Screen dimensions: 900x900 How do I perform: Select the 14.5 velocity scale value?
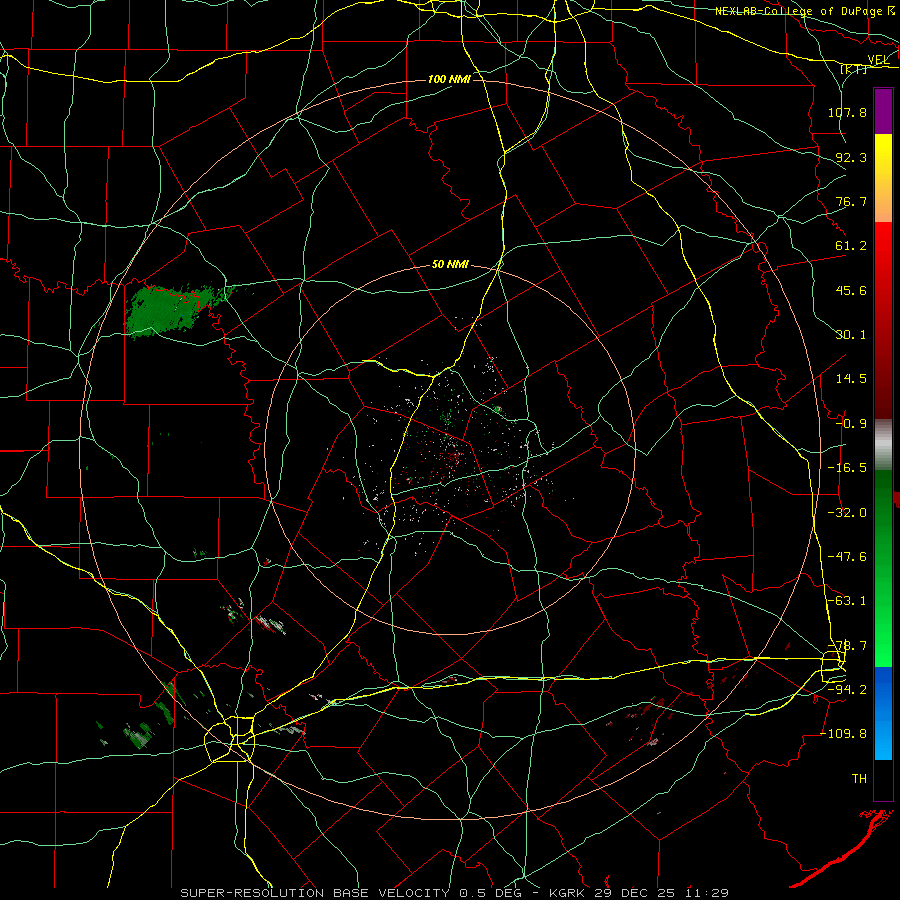(x=851, y=379)
